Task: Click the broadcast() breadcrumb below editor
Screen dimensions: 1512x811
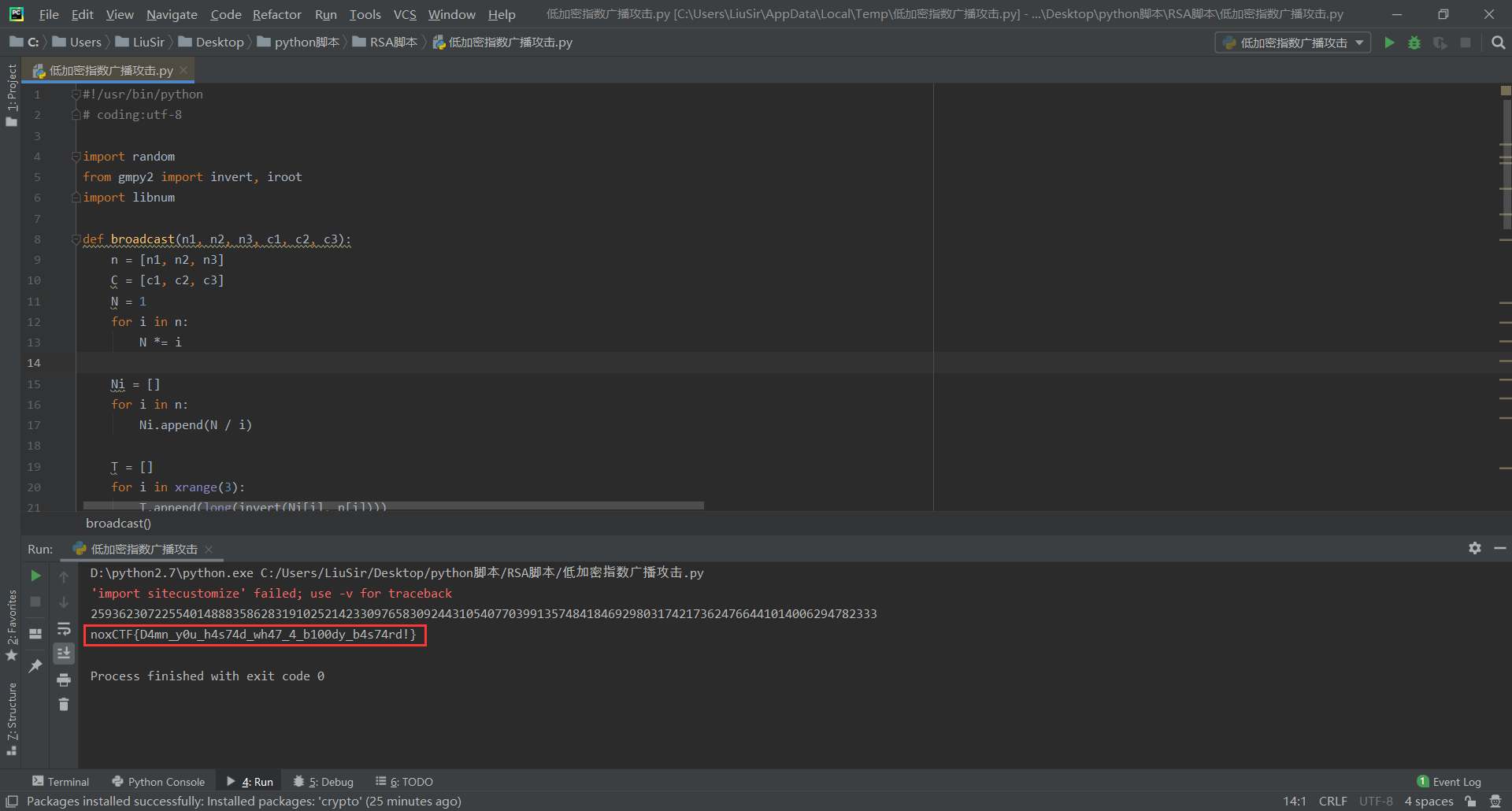Action: [118, 523]
